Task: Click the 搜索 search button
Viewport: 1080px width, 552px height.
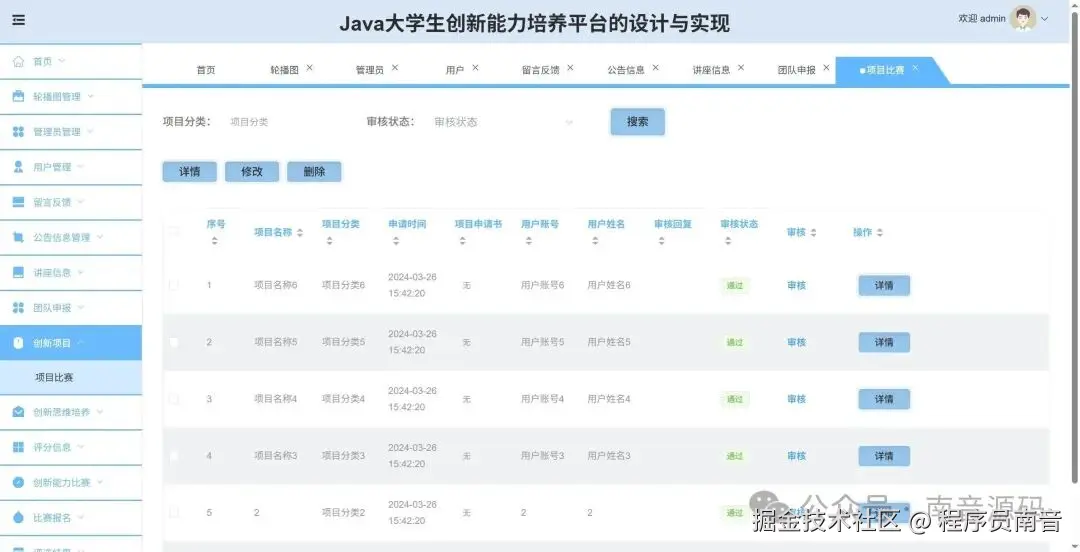Action: coord(638,122)
